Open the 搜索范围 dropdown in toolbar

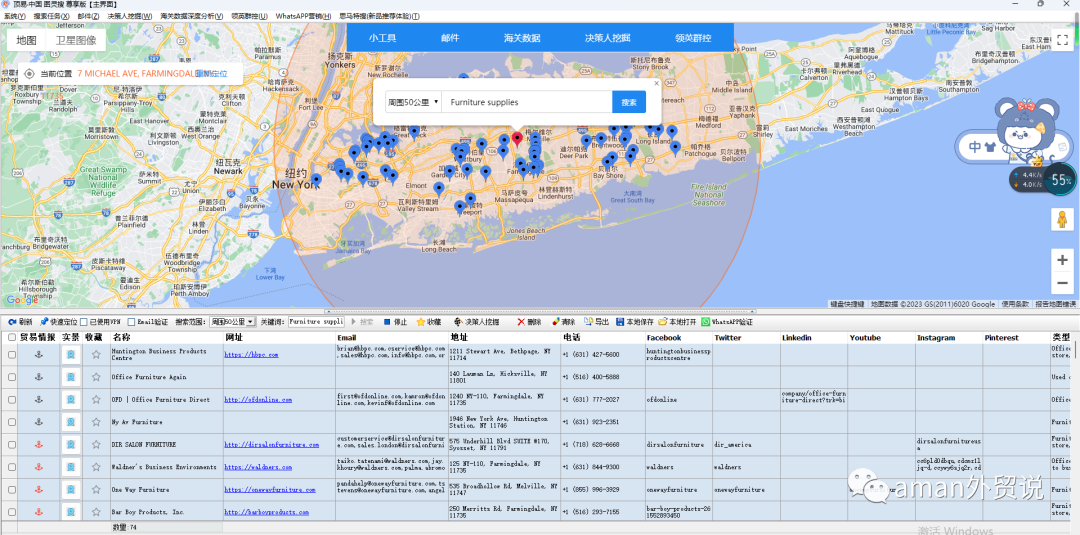pos(232,322)
